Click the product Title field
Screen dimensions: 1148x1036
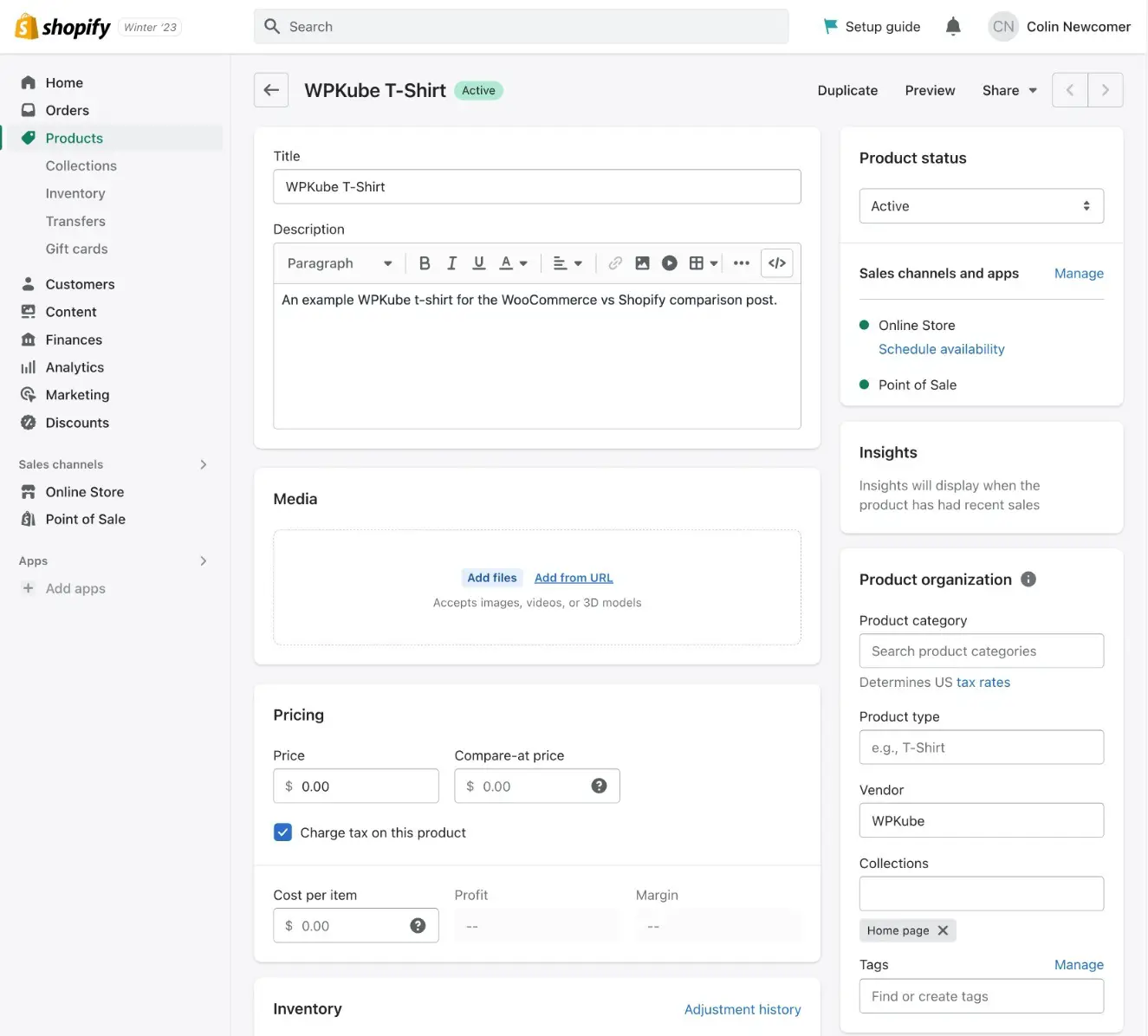(x=537, y=186)
